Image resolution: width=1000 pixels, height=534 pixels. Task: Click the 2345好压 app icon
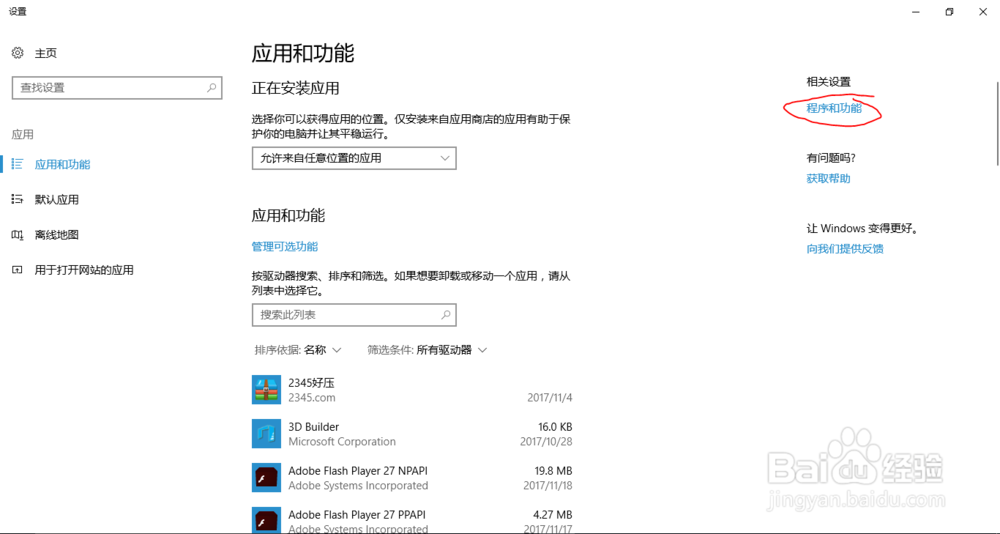coord(266,390)
